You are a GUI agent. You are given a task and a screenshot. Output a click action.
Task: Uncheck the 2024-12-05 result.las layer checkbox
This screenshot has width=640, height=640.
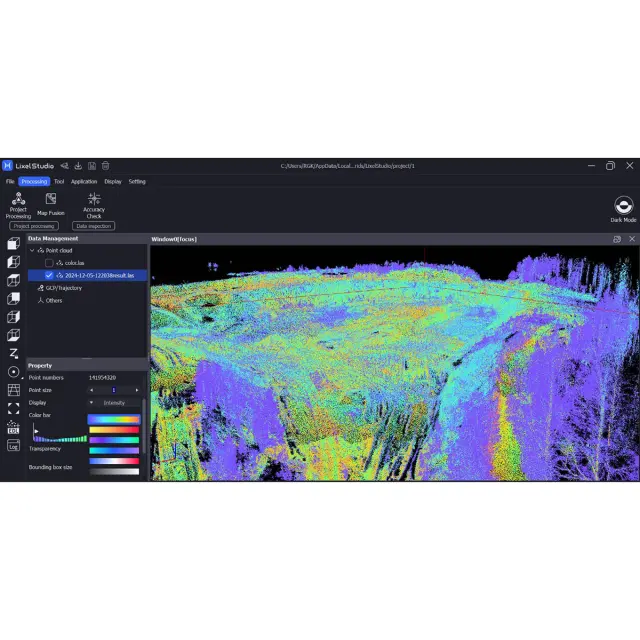(49, 275)
